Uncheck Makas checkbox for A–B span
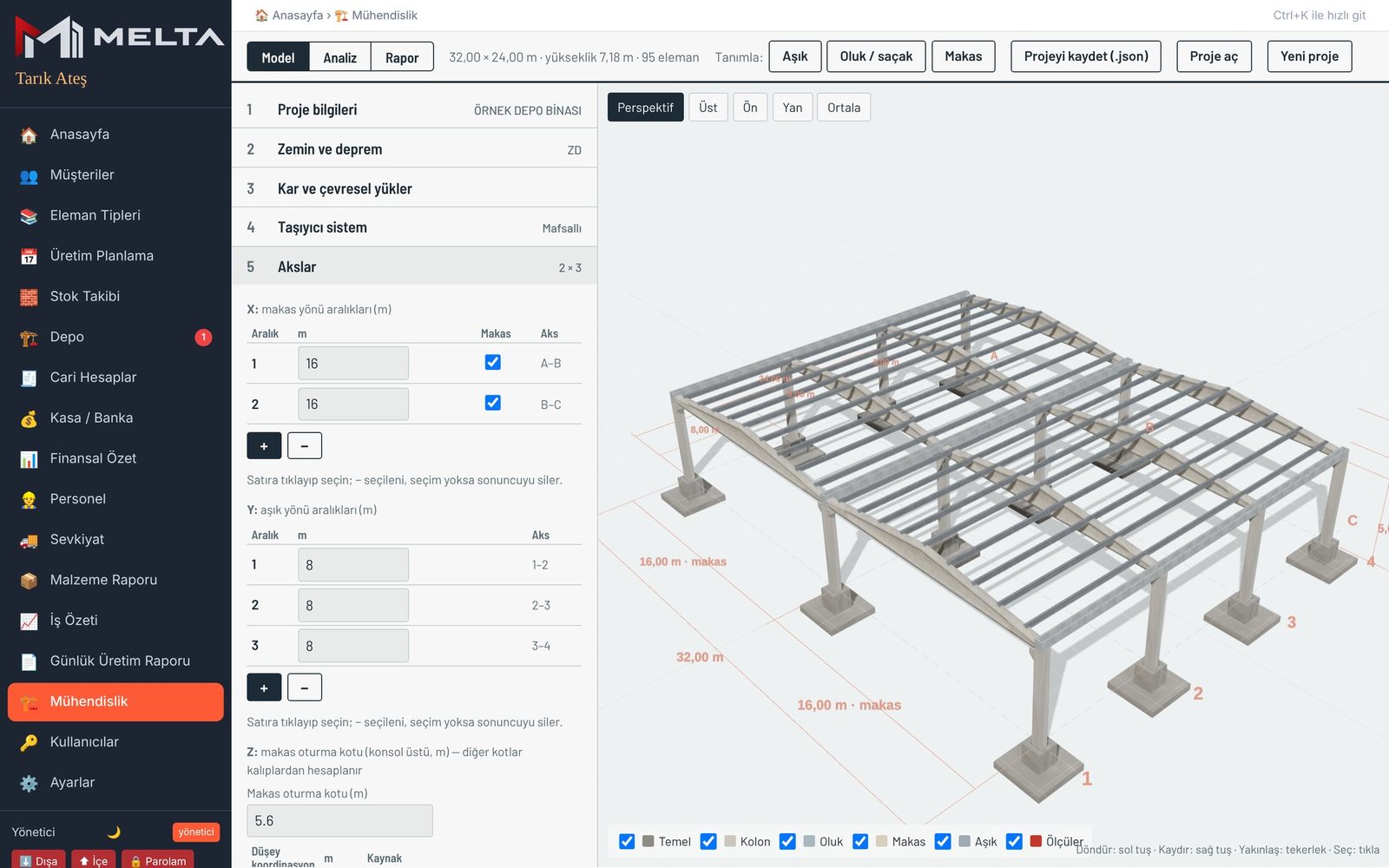The image size is (1389, 868). [x=492, y=362]
